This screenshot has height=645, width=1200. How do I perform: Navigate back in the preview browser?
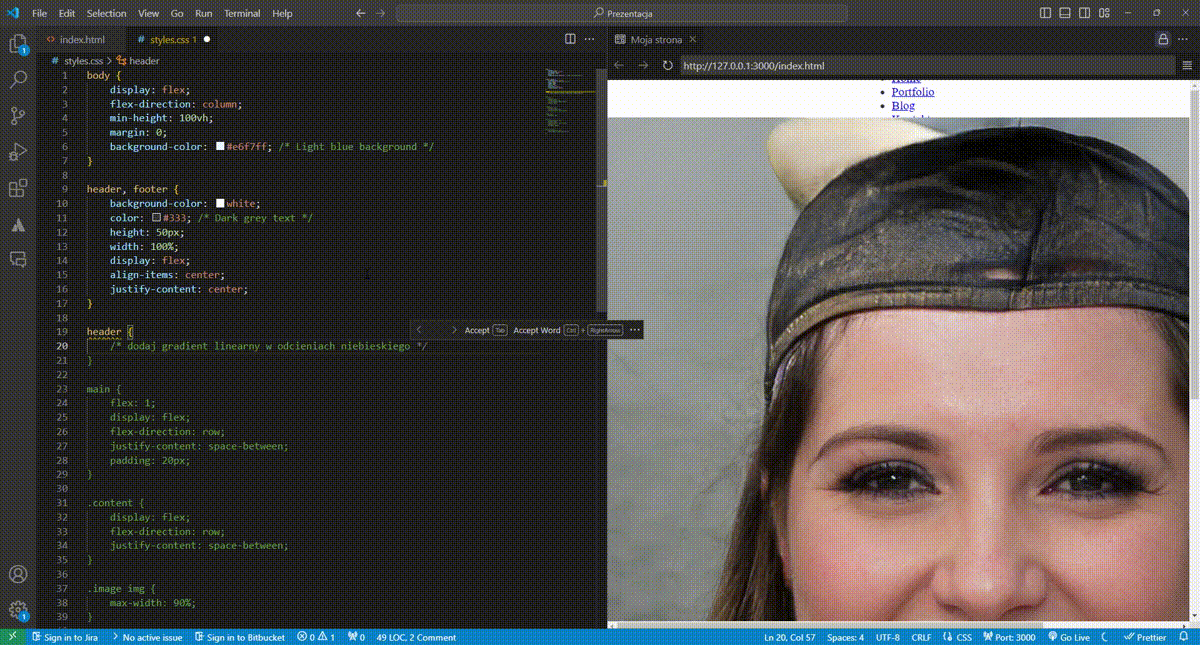[x=619, y=66]
